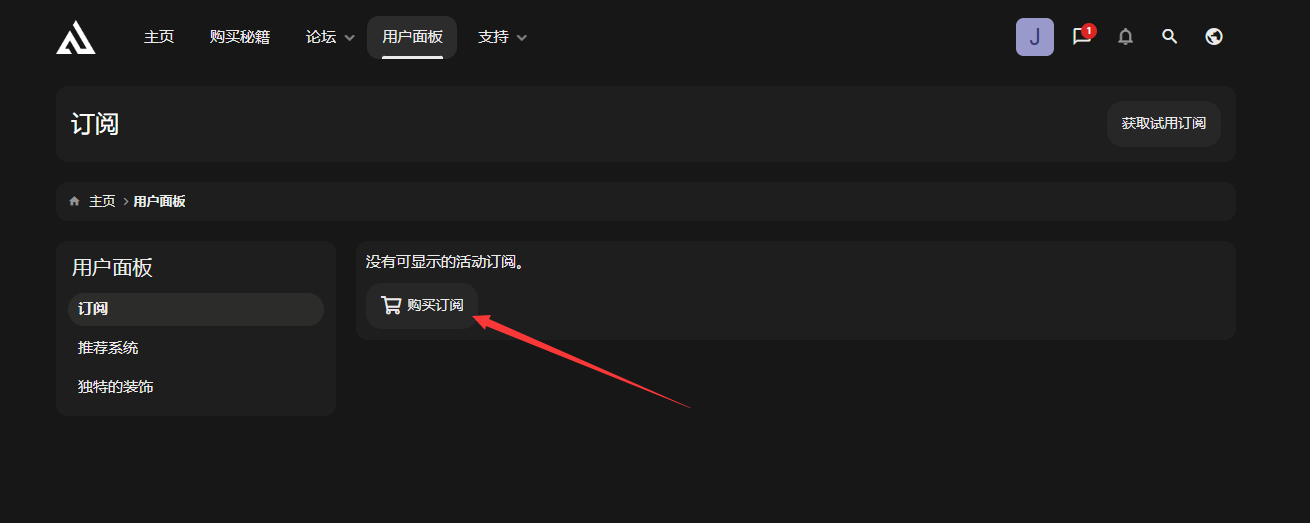Open the 购买秘籍 nav item
The image size is (1310, 523).
tap(240, 37)
